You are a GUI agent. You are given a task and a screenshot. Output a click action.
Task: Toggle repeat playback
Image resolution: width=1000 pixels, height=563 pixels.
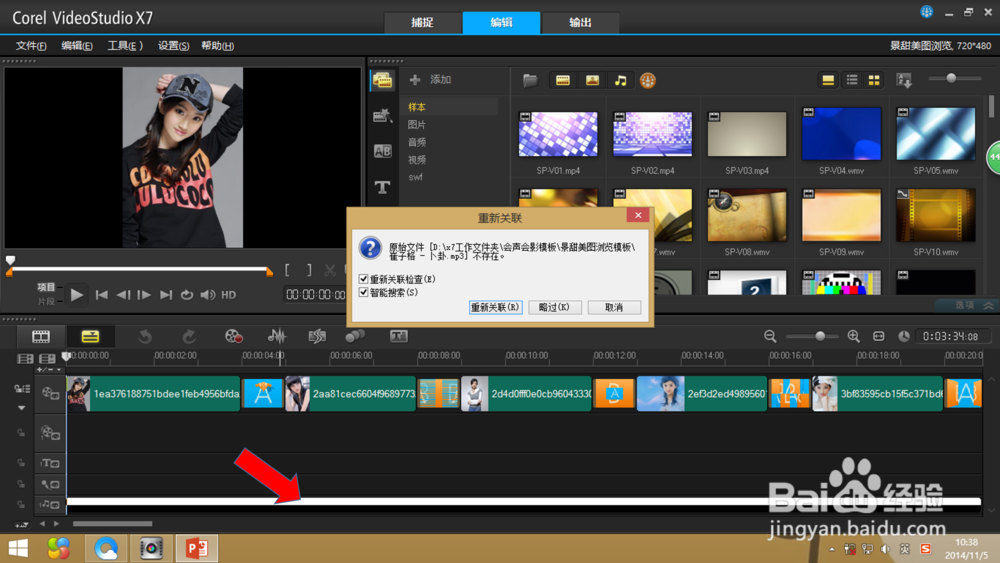click(x=186, y=295)
